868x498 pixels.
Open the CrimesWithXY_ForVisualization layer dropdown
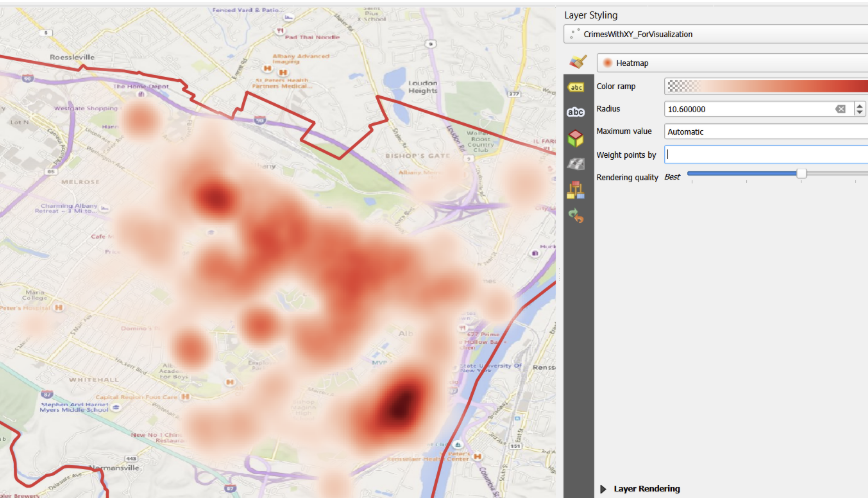715,34
